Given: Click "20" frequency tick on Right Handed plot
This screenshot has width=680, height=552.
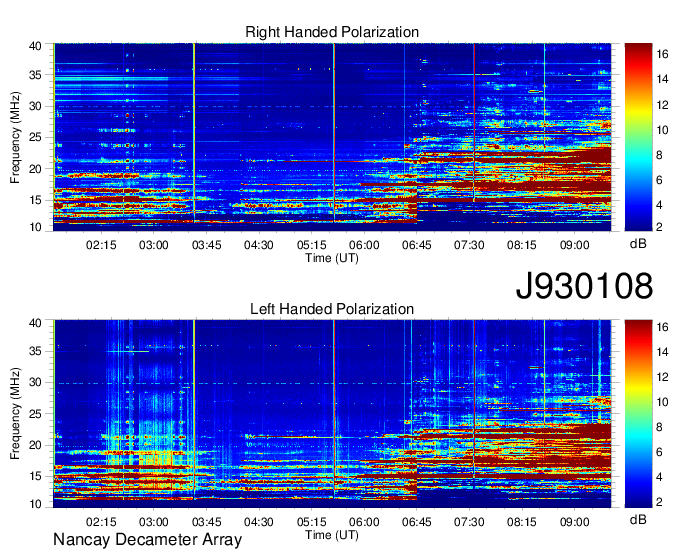Looking at the screenshot, I should coord(35,169).
